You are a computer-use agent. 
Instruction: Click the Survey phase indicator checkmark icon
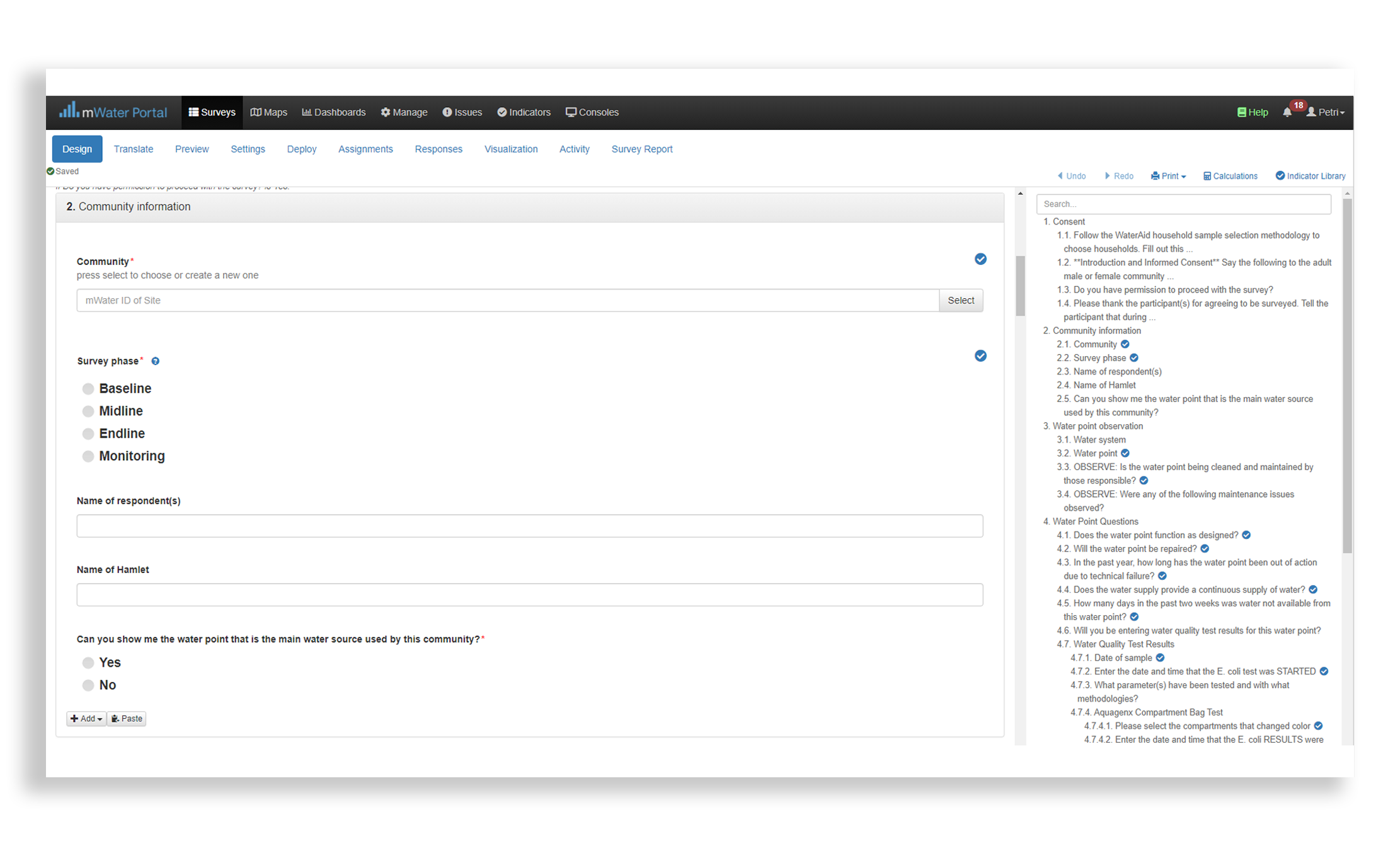click(980, 356)
